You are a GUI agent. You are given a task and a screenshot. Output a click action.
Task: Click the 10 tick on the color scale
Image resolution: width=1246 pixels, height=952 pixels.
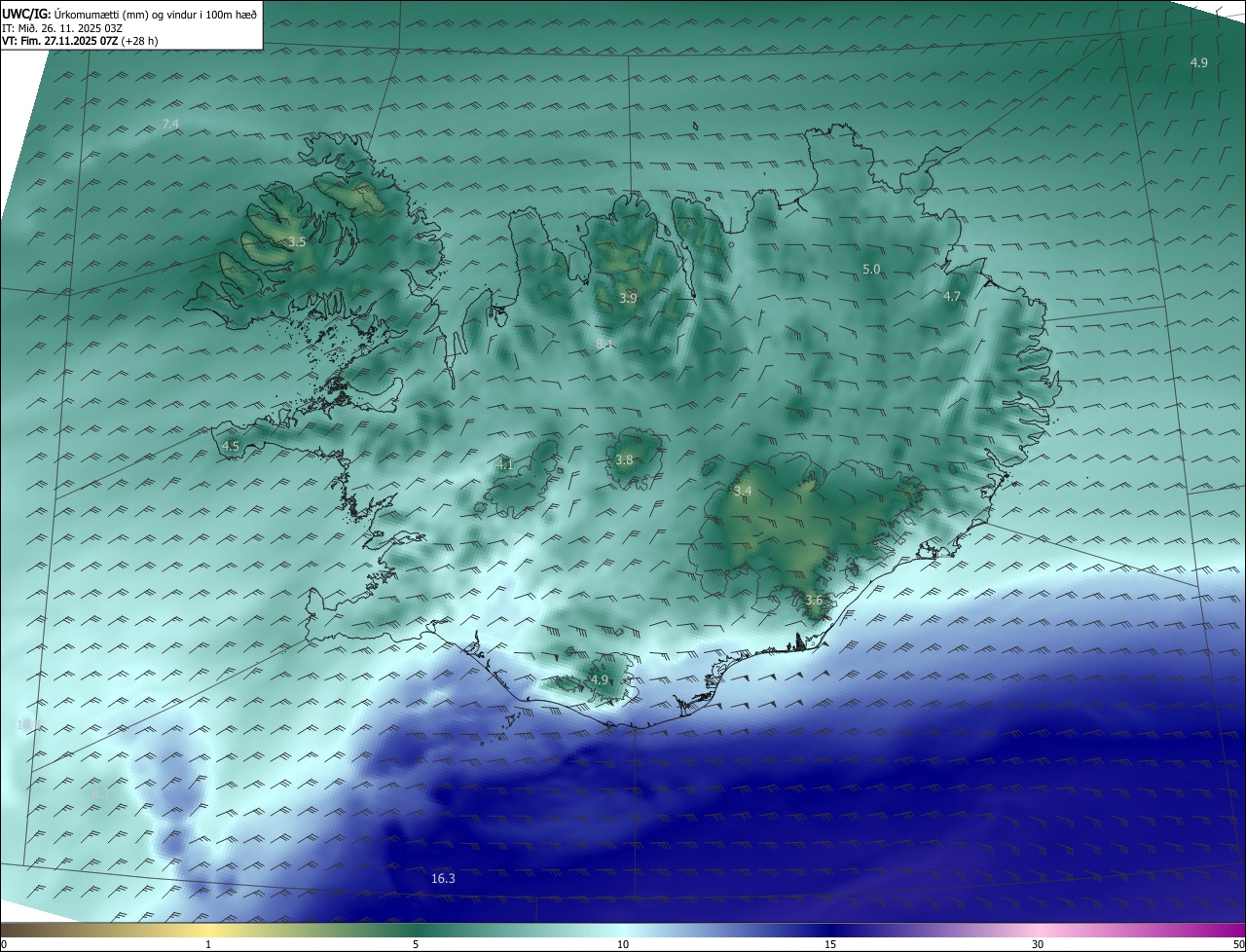tap(623, 944)
